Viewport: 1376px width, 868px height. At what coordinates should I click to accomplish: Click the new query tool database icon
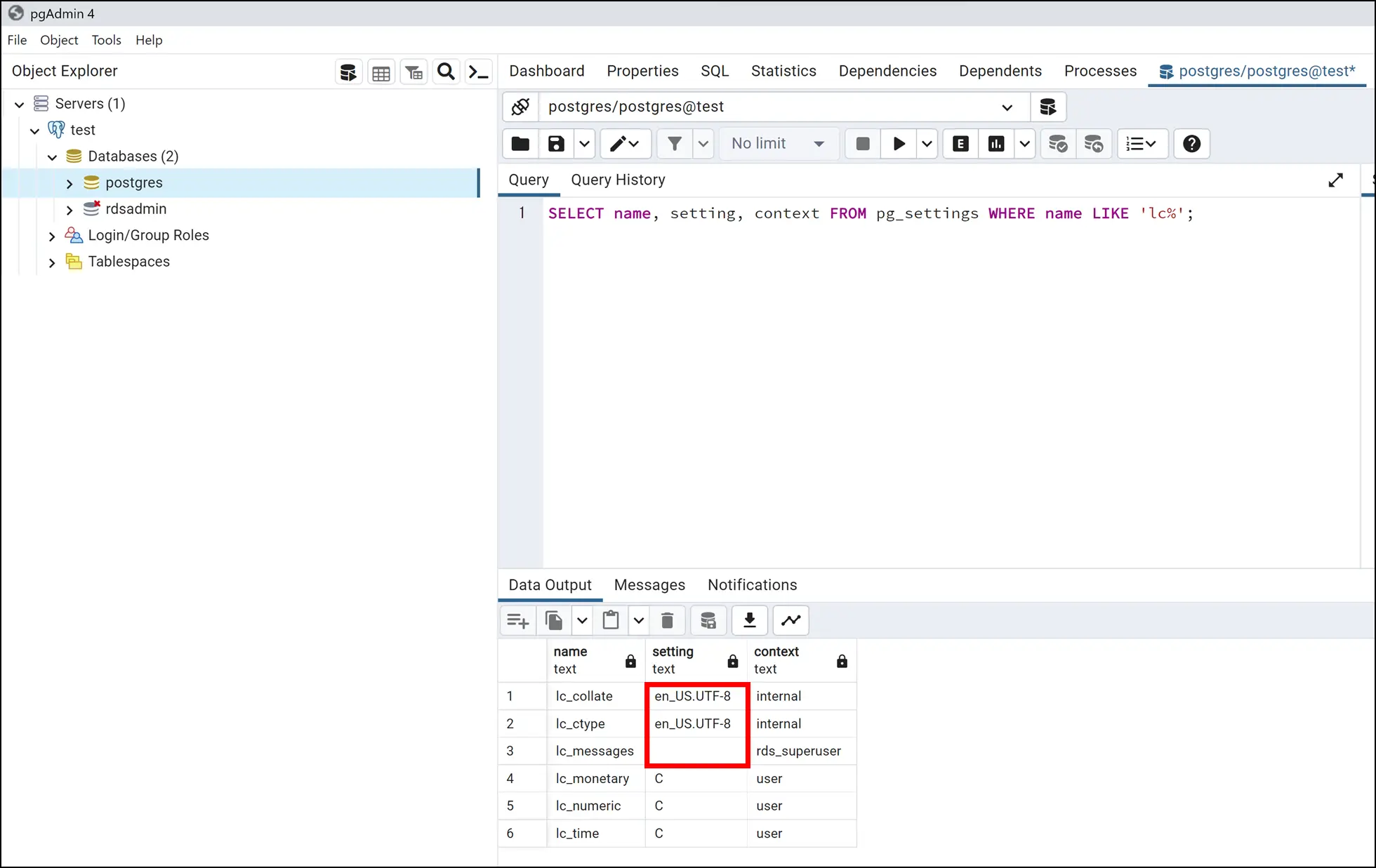pyautogui.click(x=1048, y=107)
